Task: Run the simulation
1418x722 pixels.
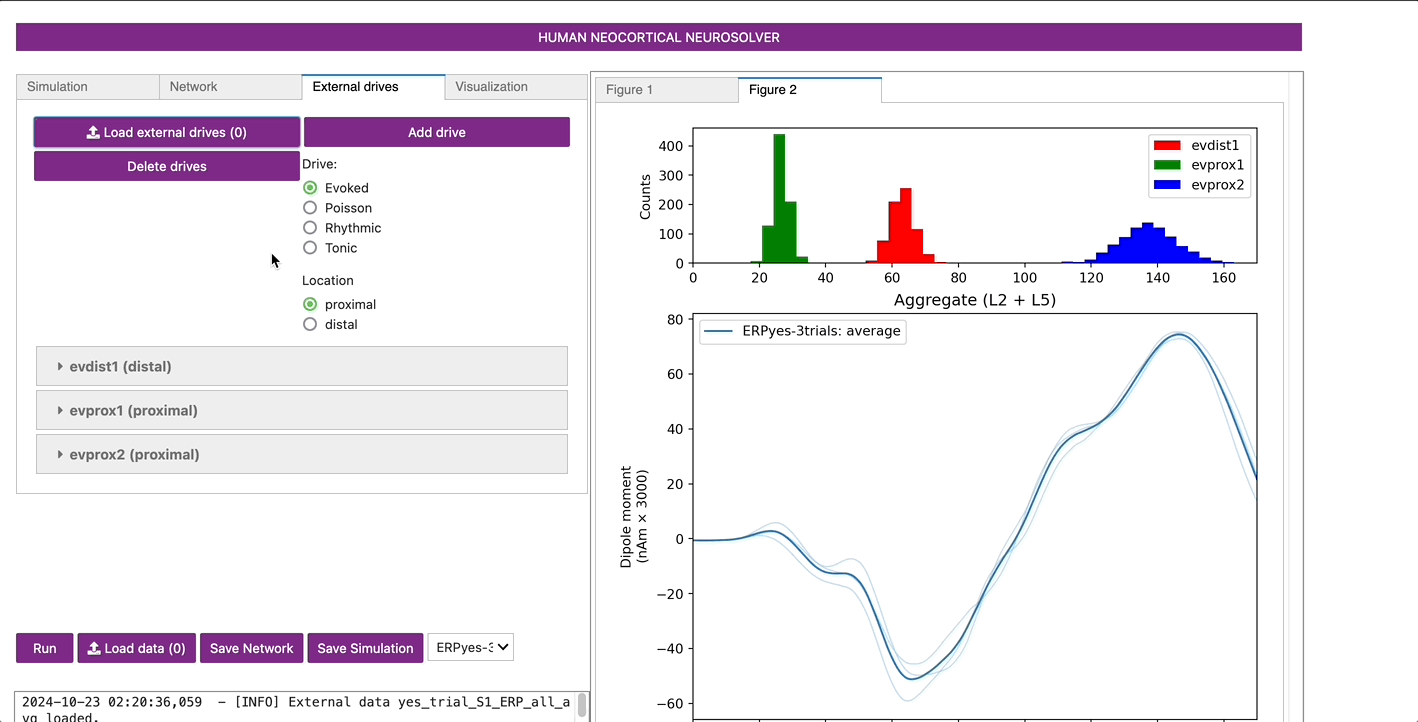Action: pyautogui.click(x=44, y=648)
